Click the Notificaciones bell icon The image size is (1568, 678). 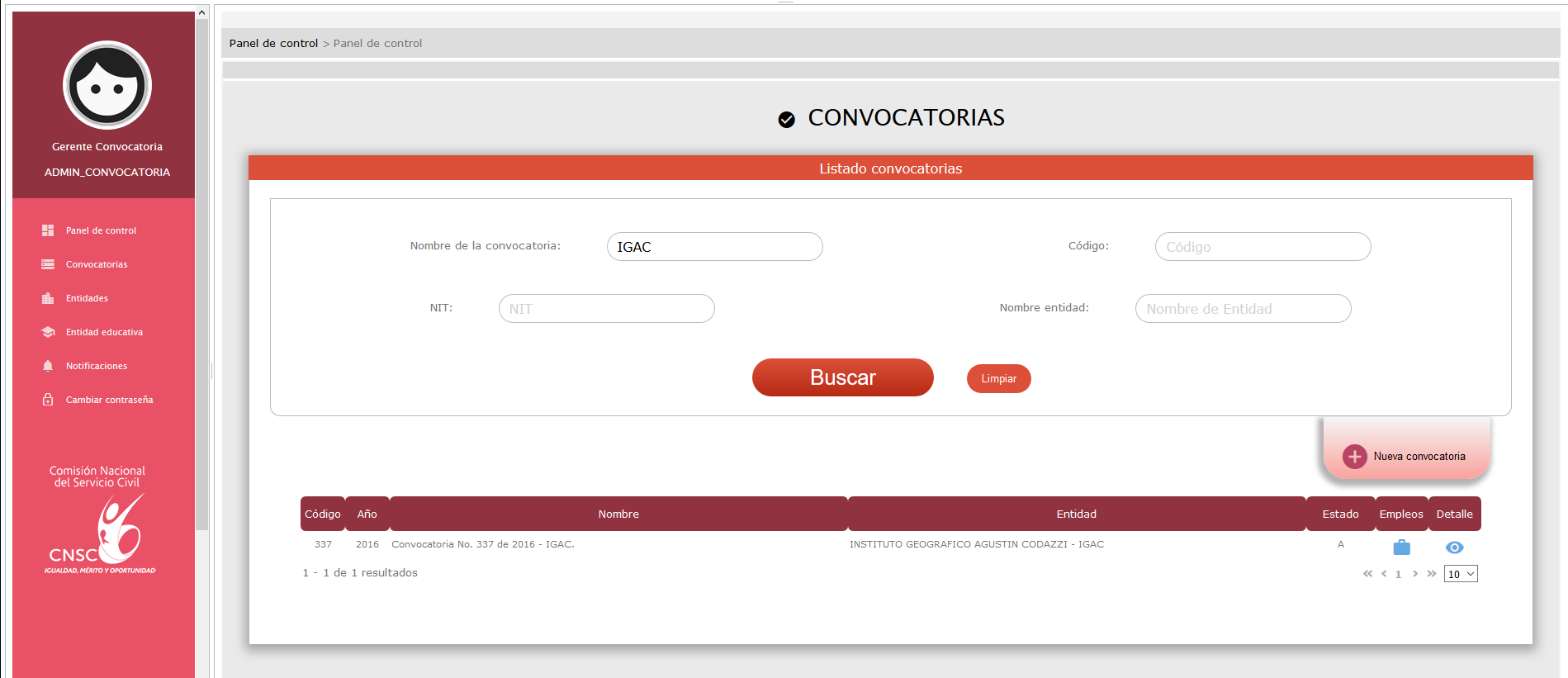point(48,366)
